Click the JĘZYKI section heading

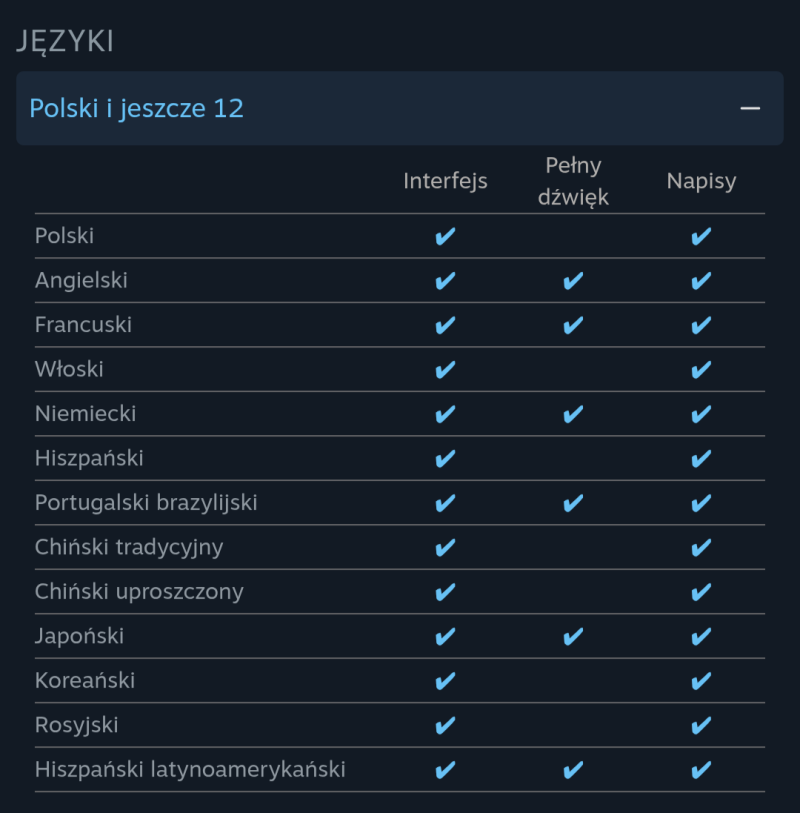click(65, 41)
